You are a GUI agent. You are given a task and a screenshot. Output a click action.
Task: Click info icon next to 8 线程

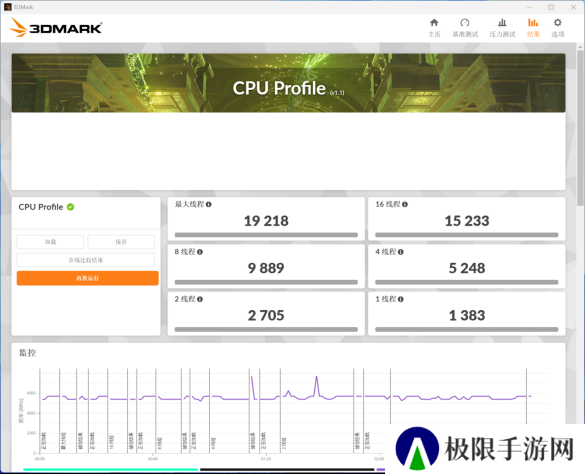[200, 252]
